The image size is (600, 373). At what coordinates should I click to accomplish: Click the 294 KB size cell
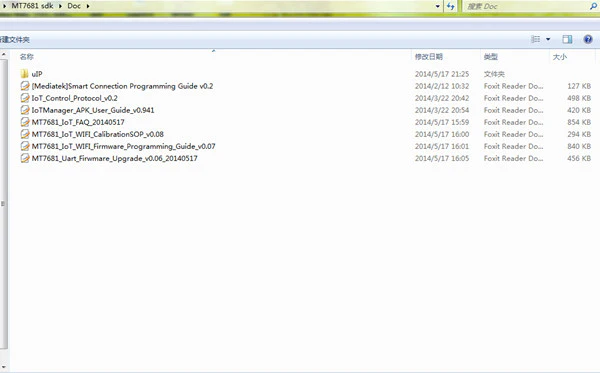click(579, 134)
